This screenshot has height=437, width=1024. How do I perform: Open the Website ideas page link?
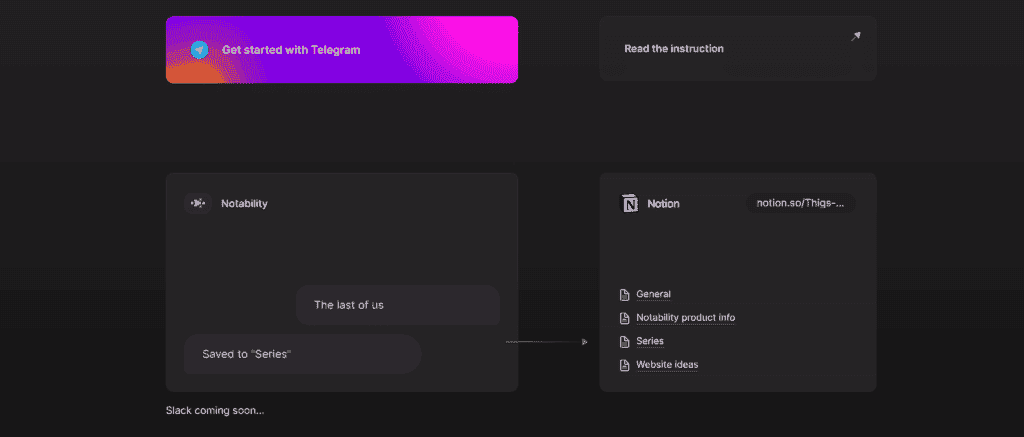click(x=667, y=365)
